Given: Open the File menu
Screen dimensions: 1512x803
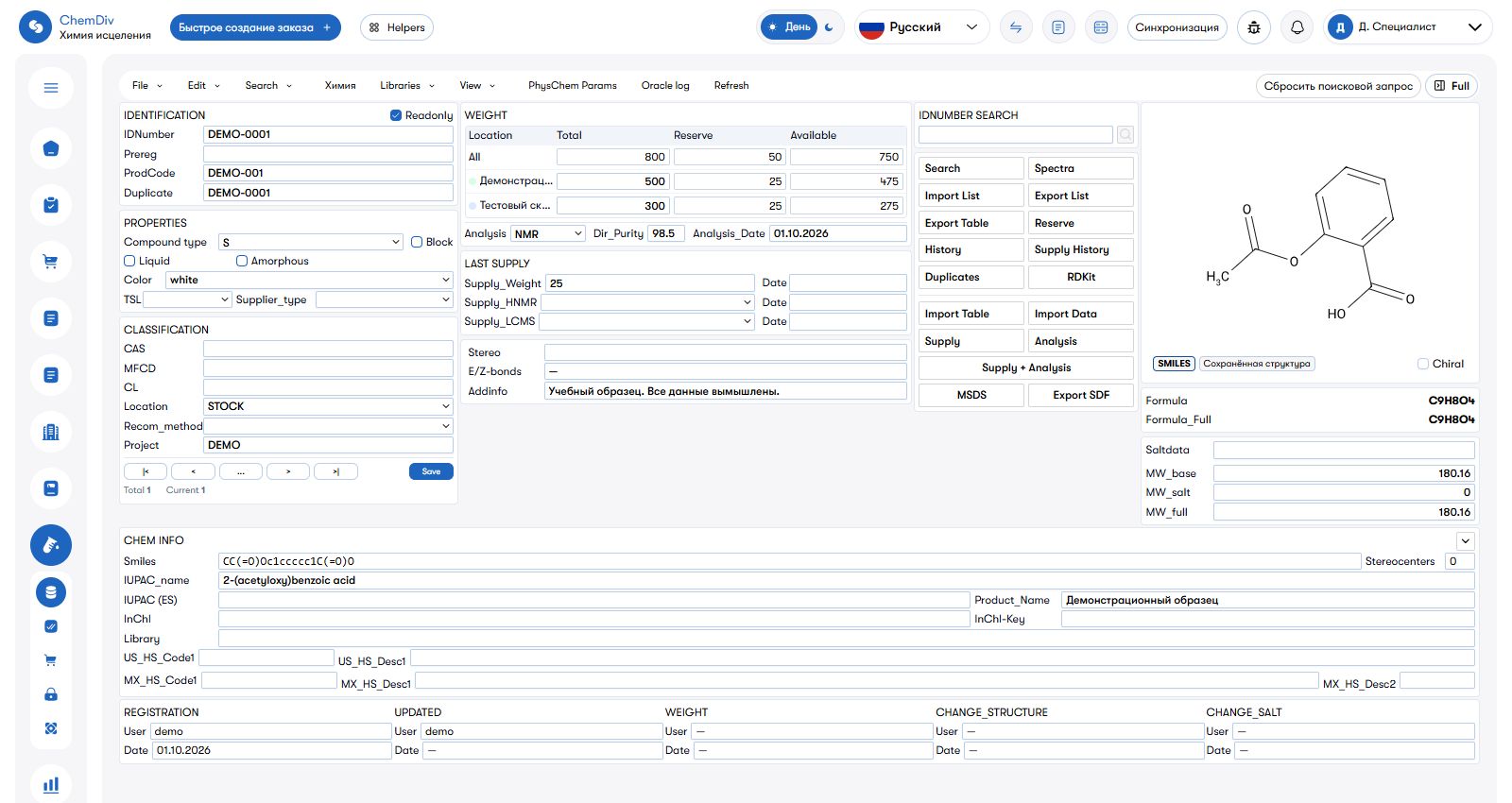Looking at the screenshot, I should pos(146,85).
